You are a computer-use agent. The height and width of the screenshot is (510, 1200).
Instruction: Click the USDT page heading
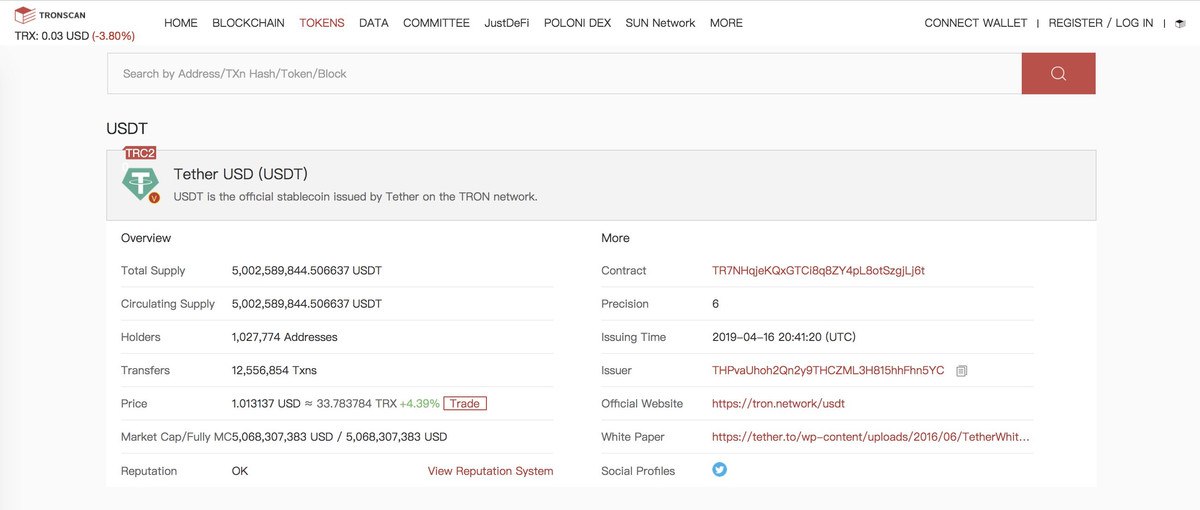coord(127,128)
